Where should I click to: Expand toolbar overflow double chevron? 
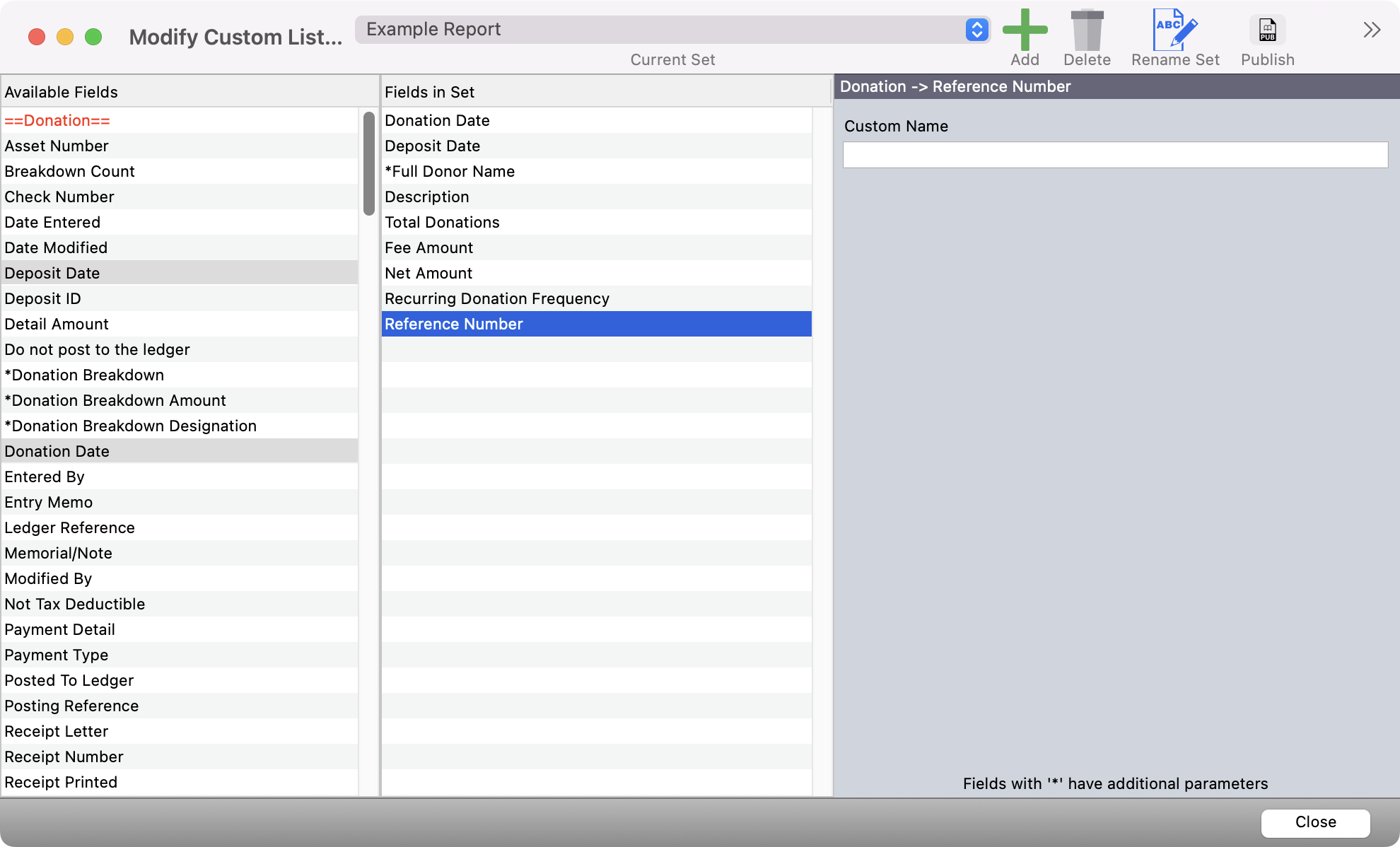pos(1372,30)
